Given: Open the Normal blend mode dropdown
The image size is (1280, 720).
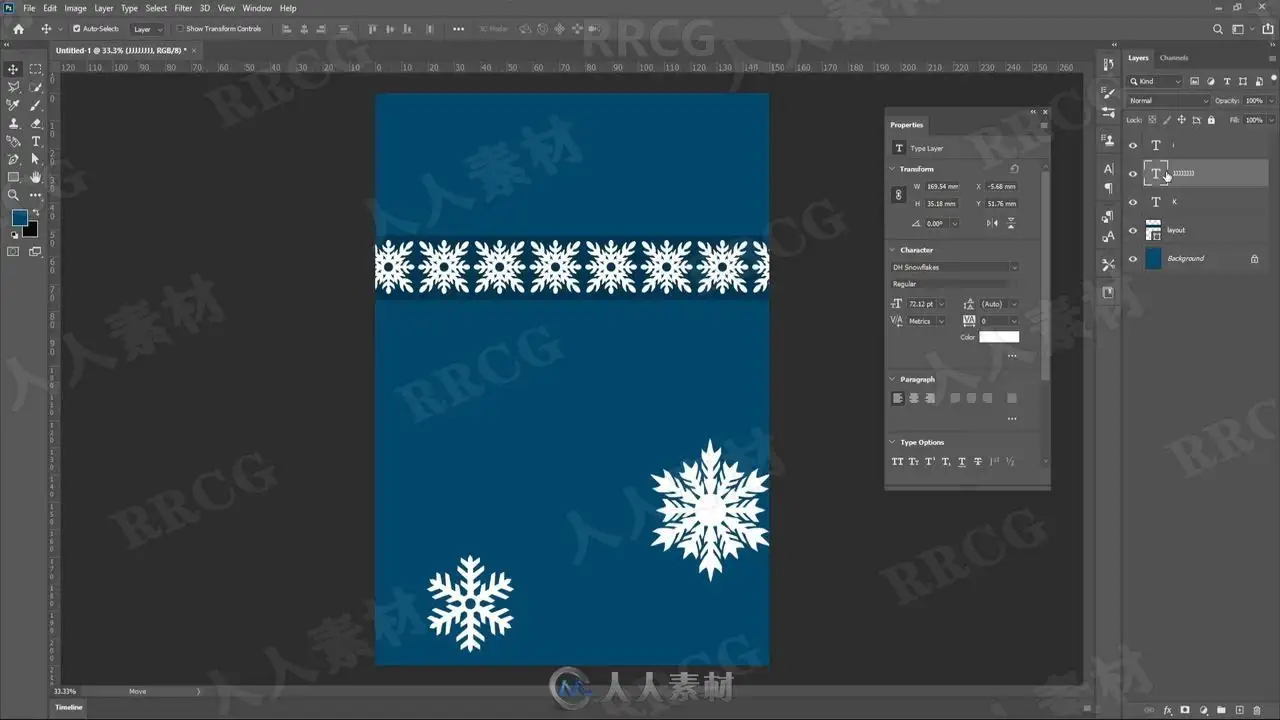Looking at the screenshot, I should click(x=1168, y=101).
